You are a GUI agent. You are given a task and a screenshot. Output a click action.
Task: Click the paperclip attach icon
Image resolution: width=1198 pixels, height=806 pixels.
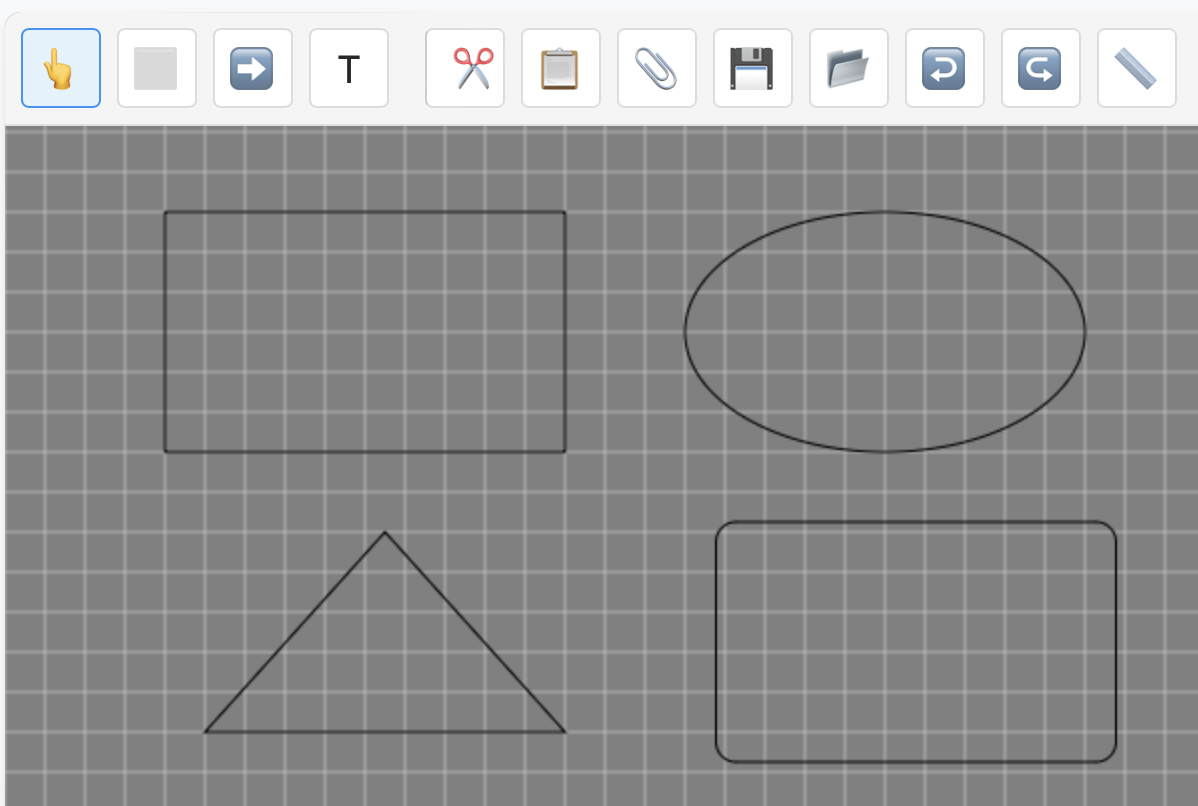pos(657,68)
